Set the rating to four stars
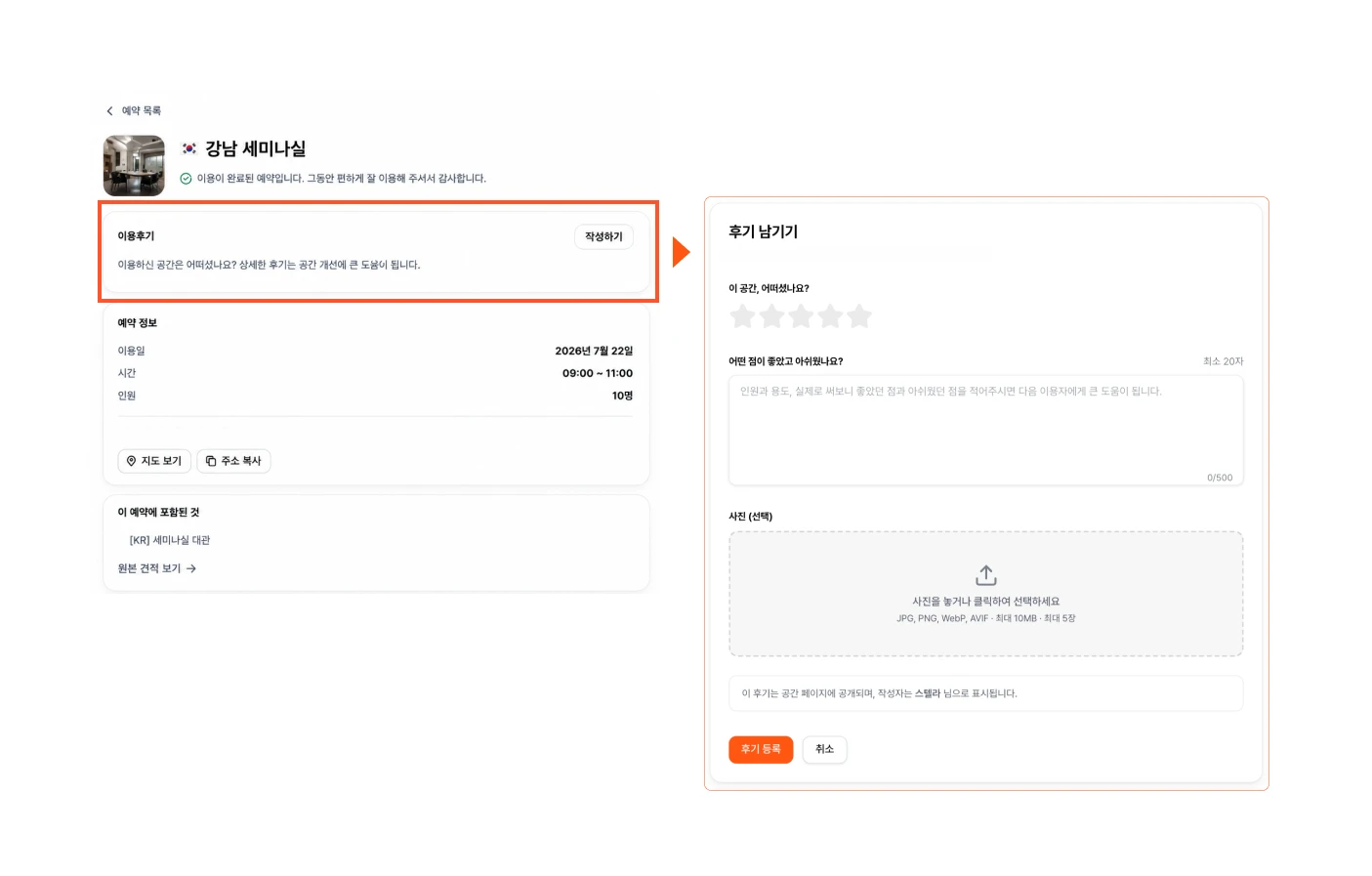 831,316
